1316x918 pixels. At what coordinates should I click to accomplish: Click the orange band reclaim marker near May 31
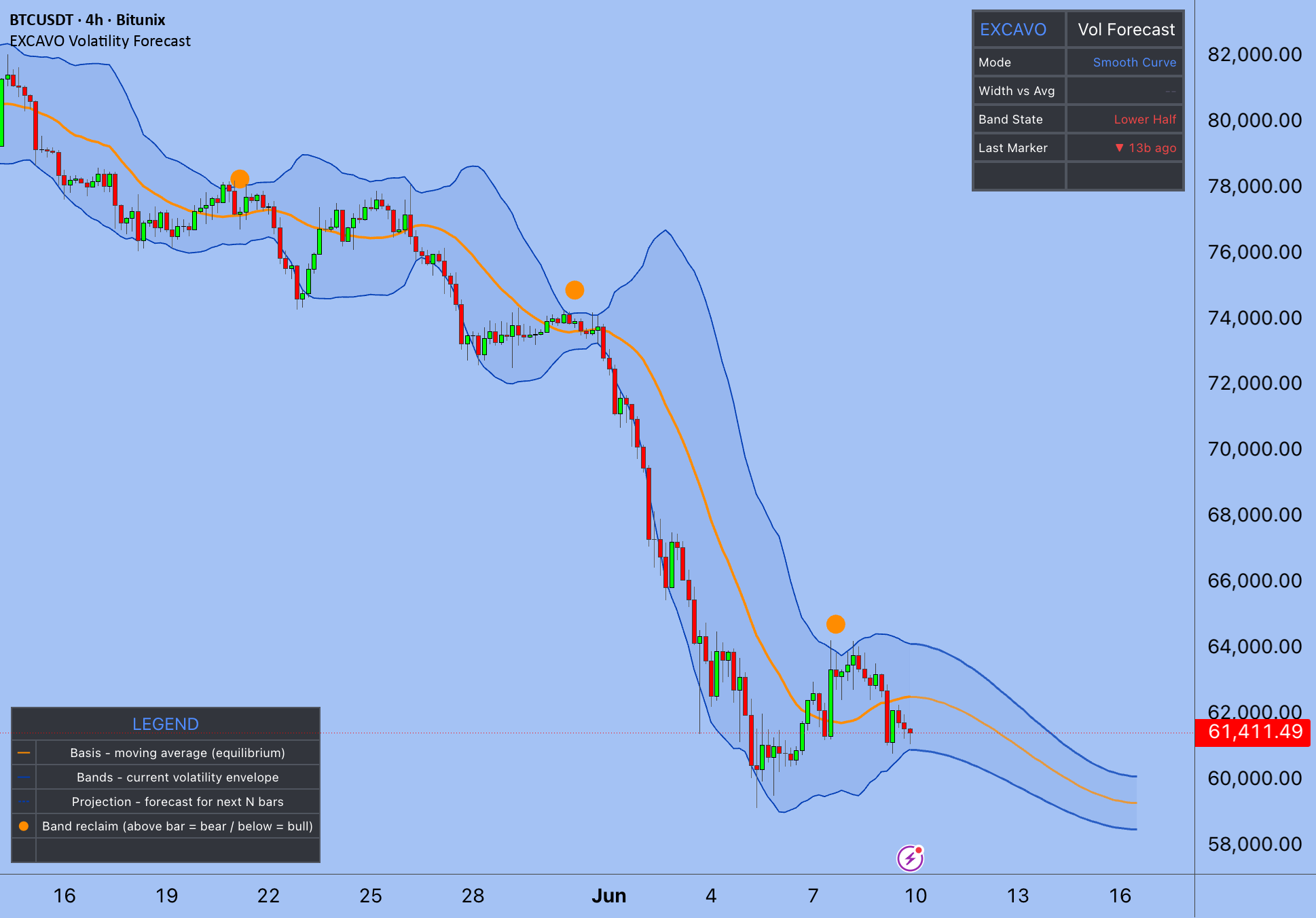tap(574, 290)
